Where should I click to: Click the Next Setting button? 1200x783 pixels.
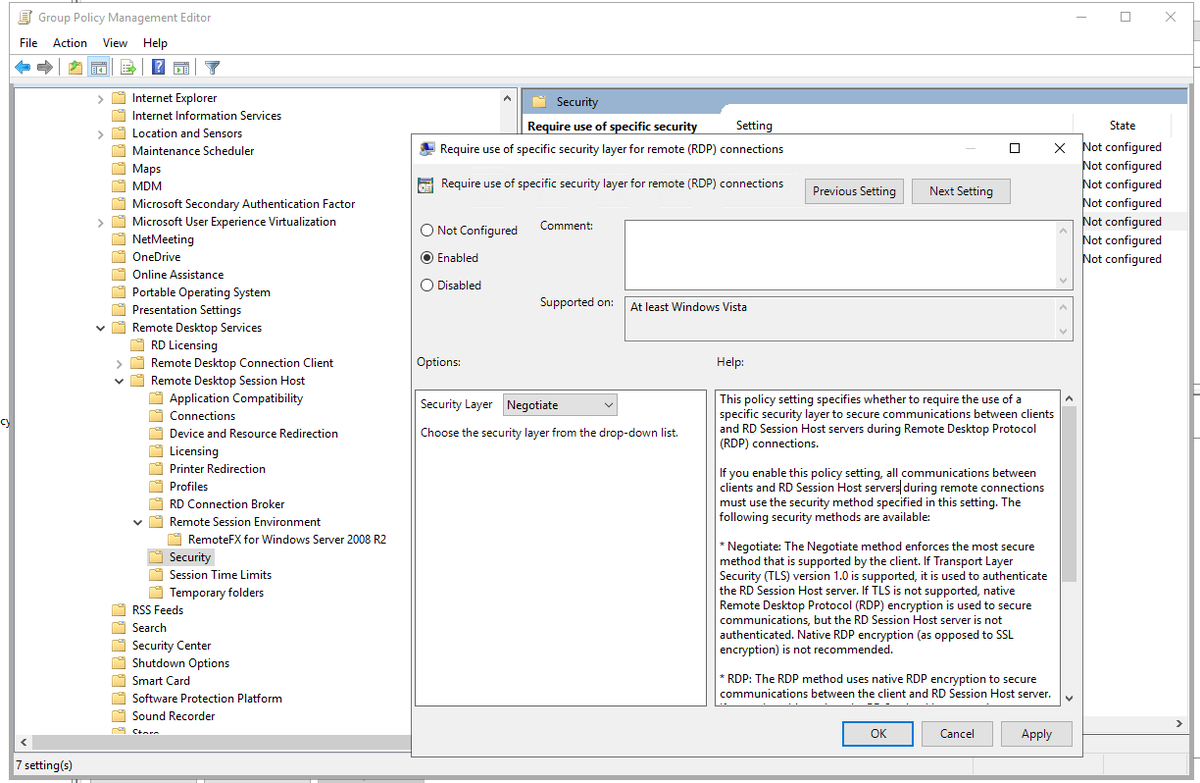click(x=961, y=191)
